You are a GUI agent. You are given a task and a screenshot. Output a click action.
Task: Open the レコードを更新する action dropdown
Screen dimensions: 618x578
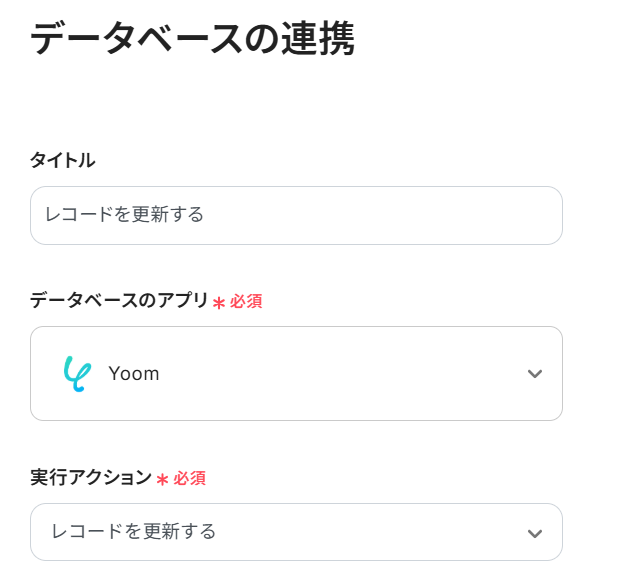pos(296,531)
